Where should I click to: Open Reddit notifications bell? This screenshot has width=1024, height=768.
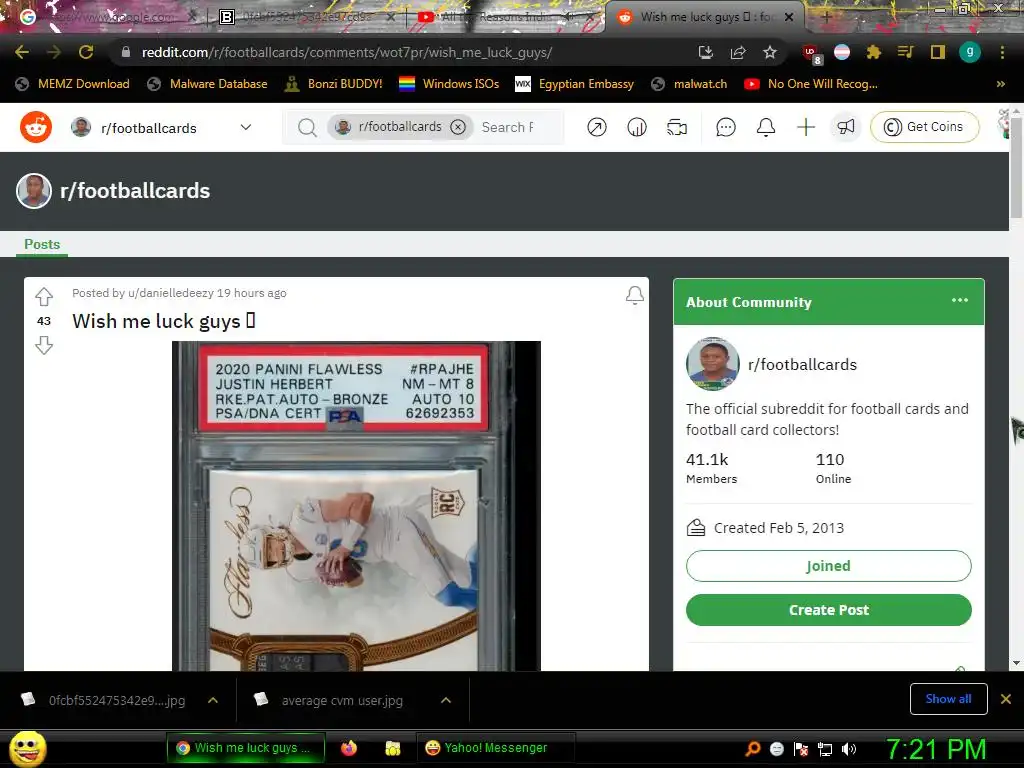[x=765, y=127]
